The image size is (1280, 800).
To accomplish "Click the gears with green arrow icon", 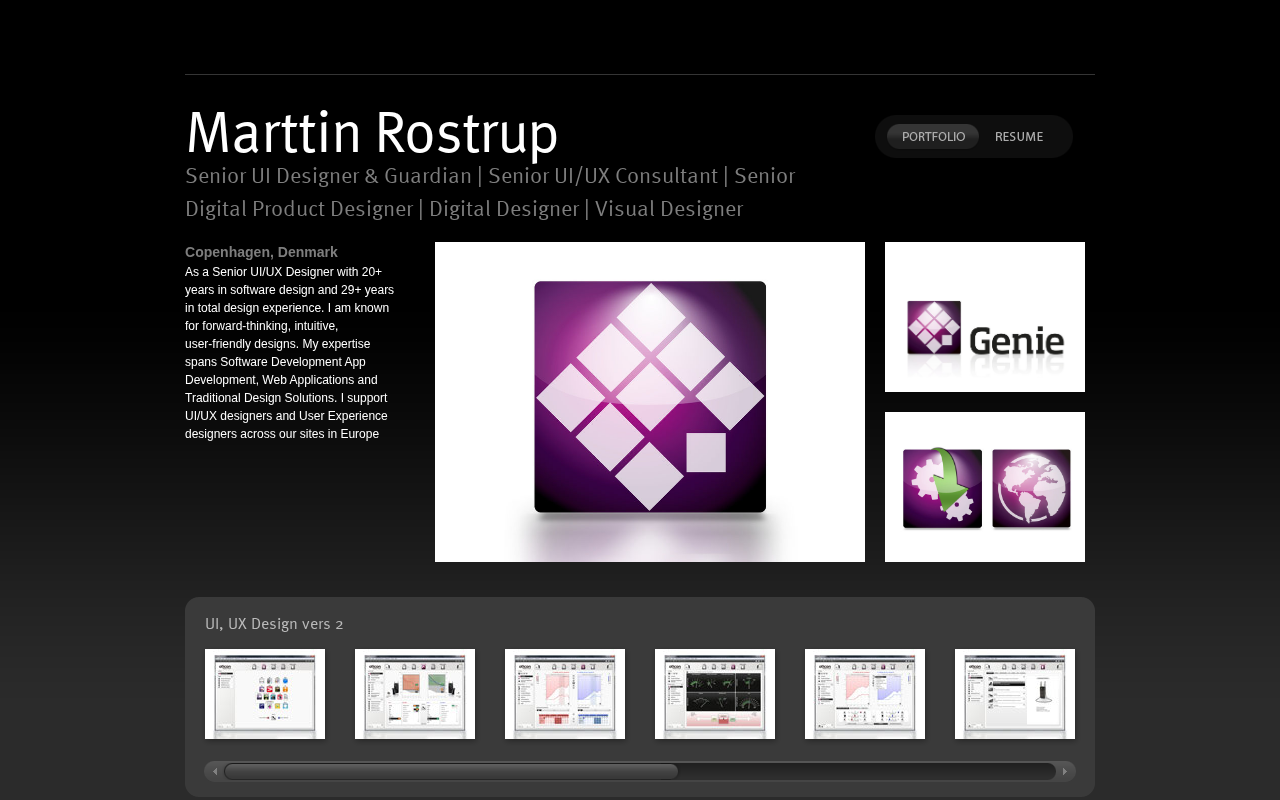I will (942, 488).
